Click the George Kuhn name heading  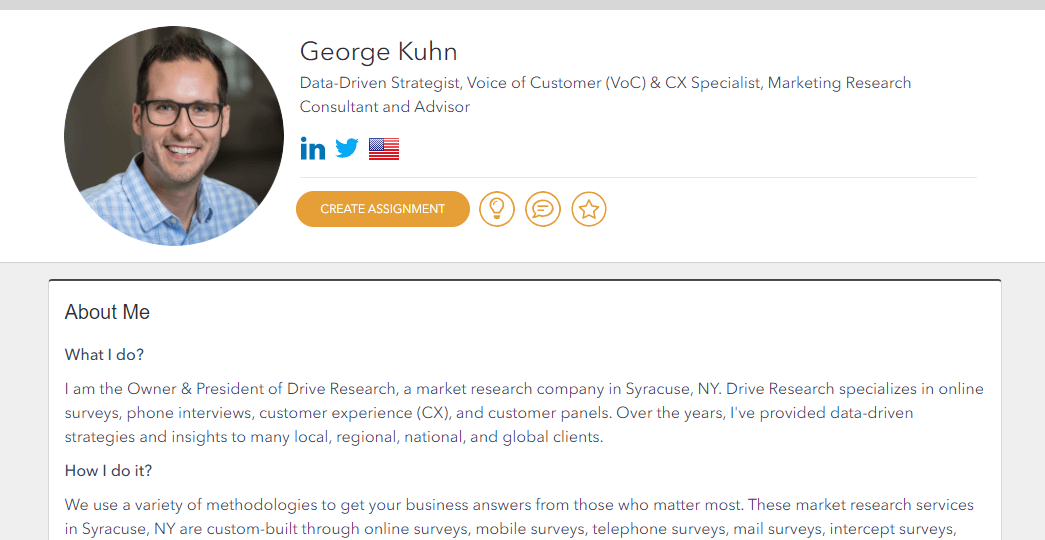coord(378,52)
